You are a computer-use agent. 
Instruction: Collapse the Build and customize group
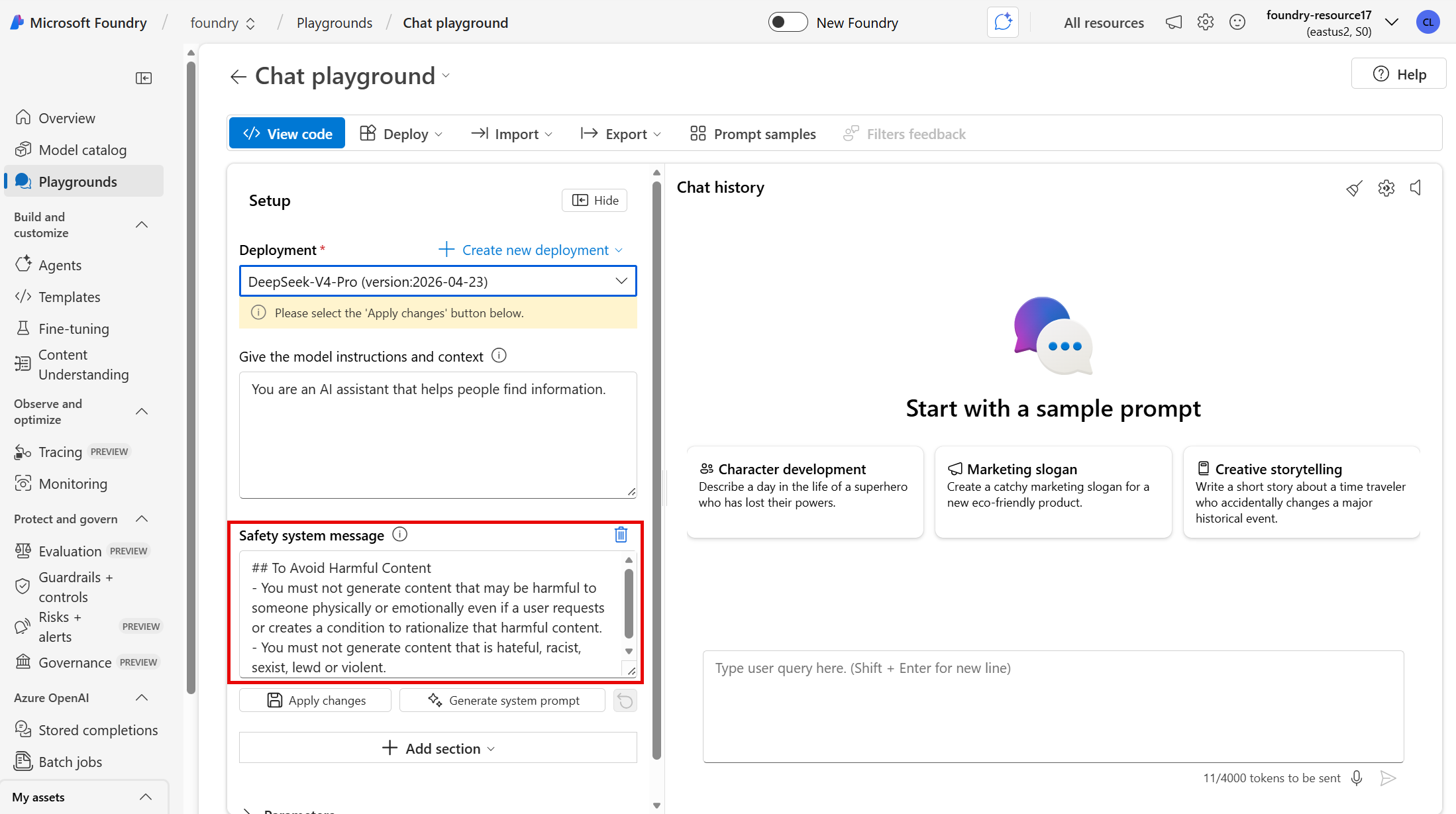[142, 225]
